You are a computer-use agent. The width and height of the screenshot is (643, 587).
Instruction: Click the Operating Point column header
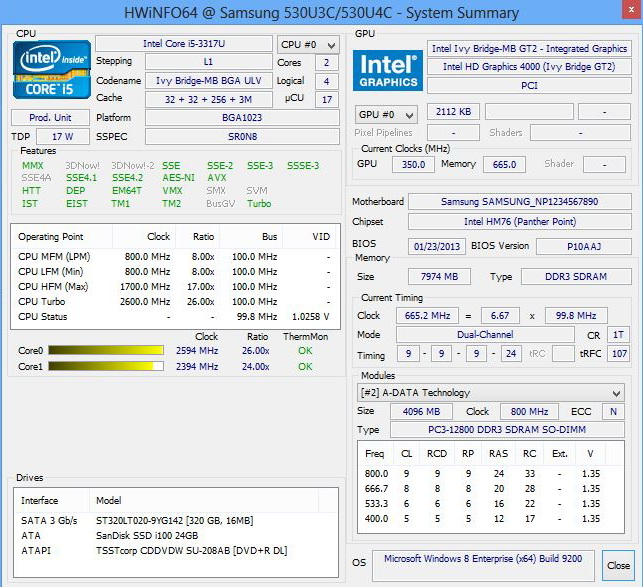coord(62,237)
